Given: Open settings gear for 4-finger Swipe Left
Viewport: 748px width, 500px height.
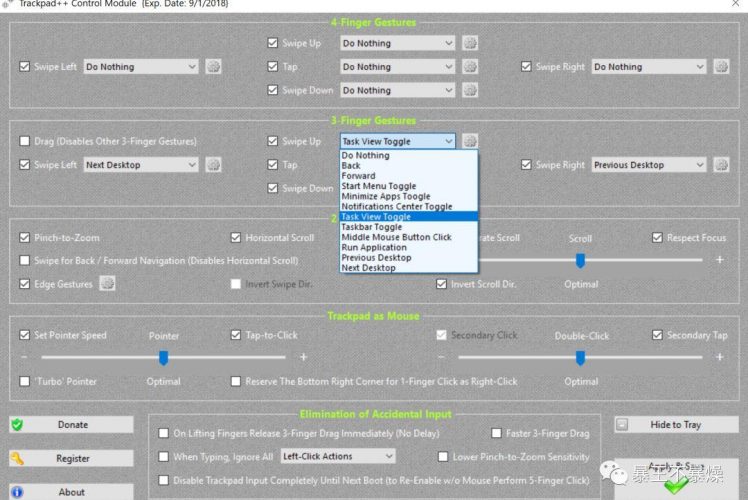Looking at the screenshot, I should pyautogui.click(x=213, y=67).
